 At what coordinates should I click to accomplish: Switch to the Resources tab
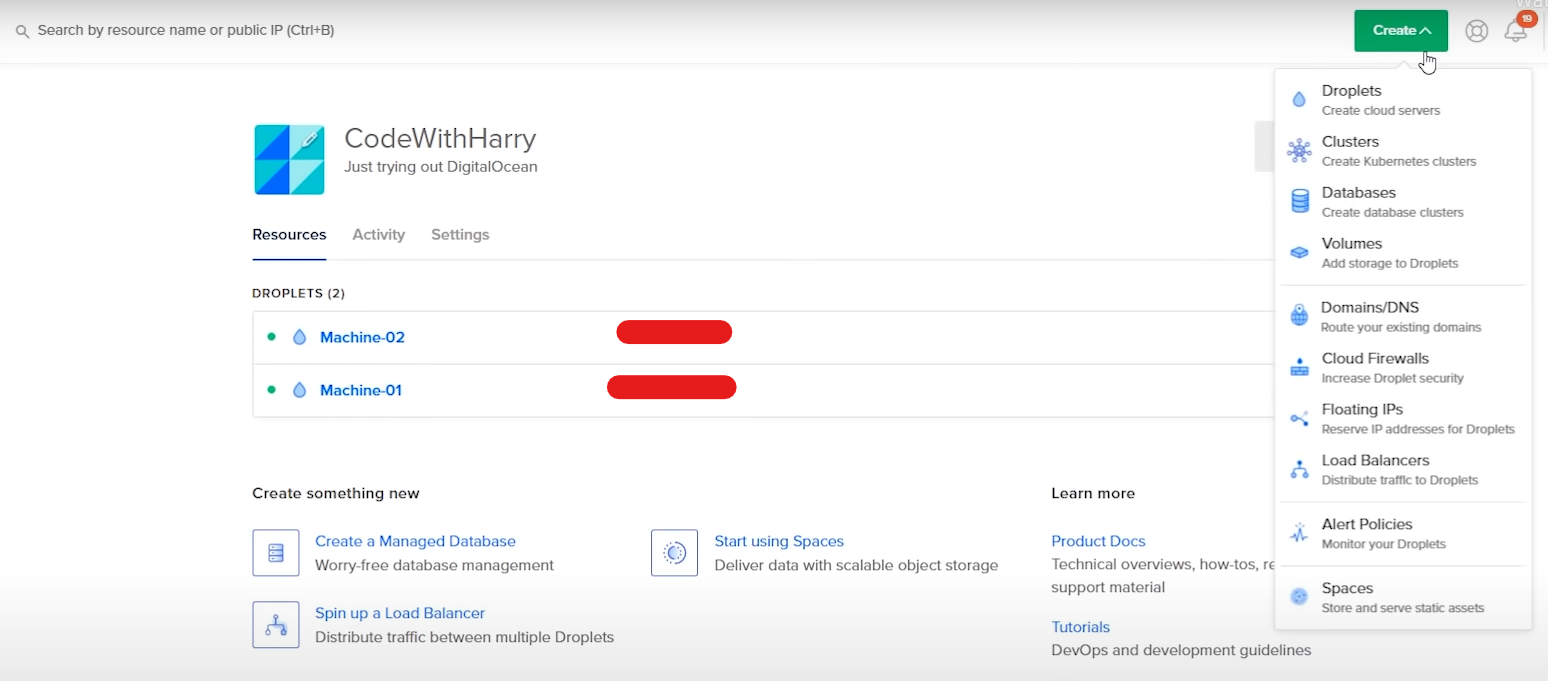coord(289,235)
